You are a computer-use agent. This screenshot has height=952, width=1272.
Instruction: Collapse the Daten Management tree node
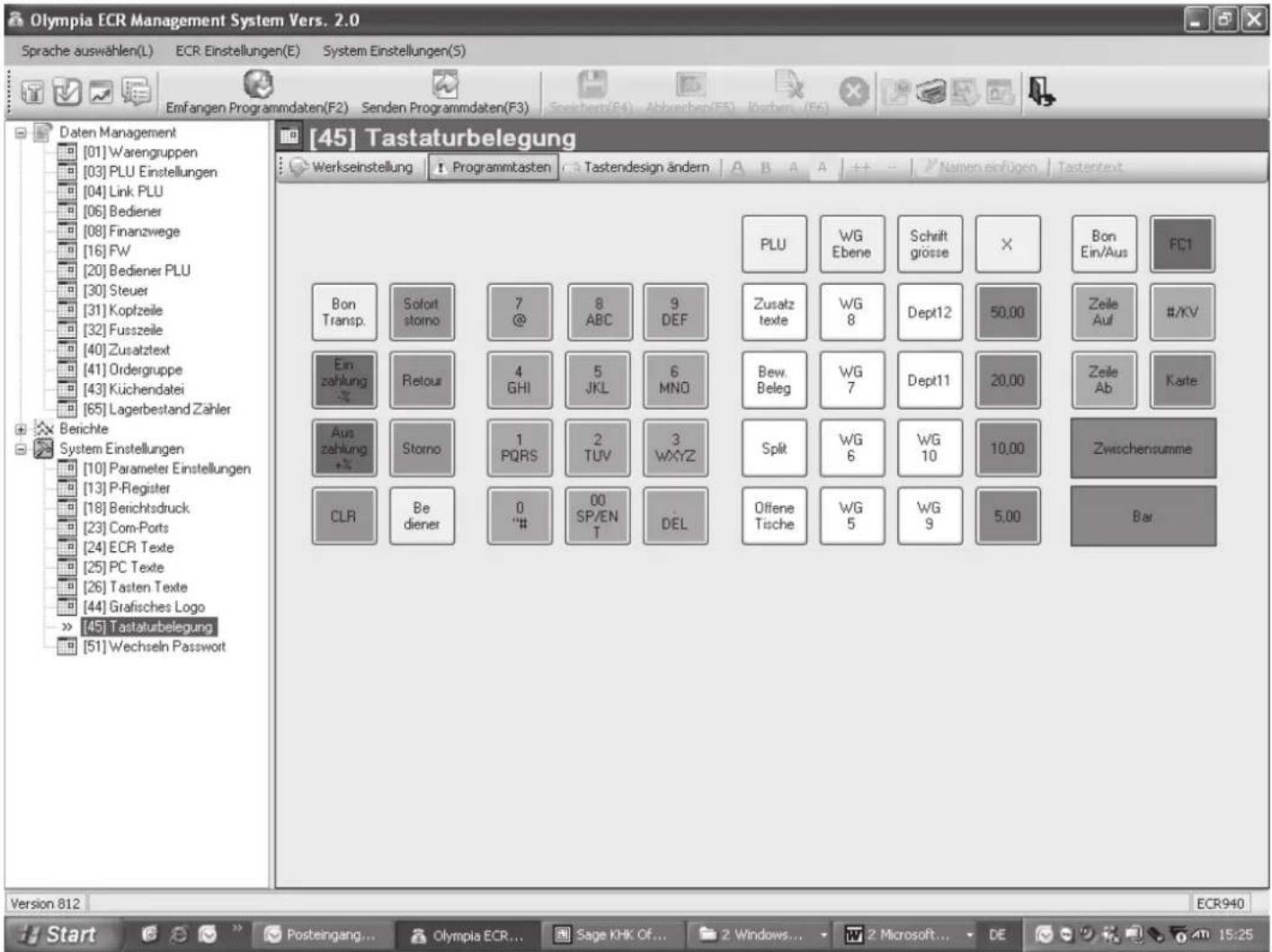[x=21, y=133]
